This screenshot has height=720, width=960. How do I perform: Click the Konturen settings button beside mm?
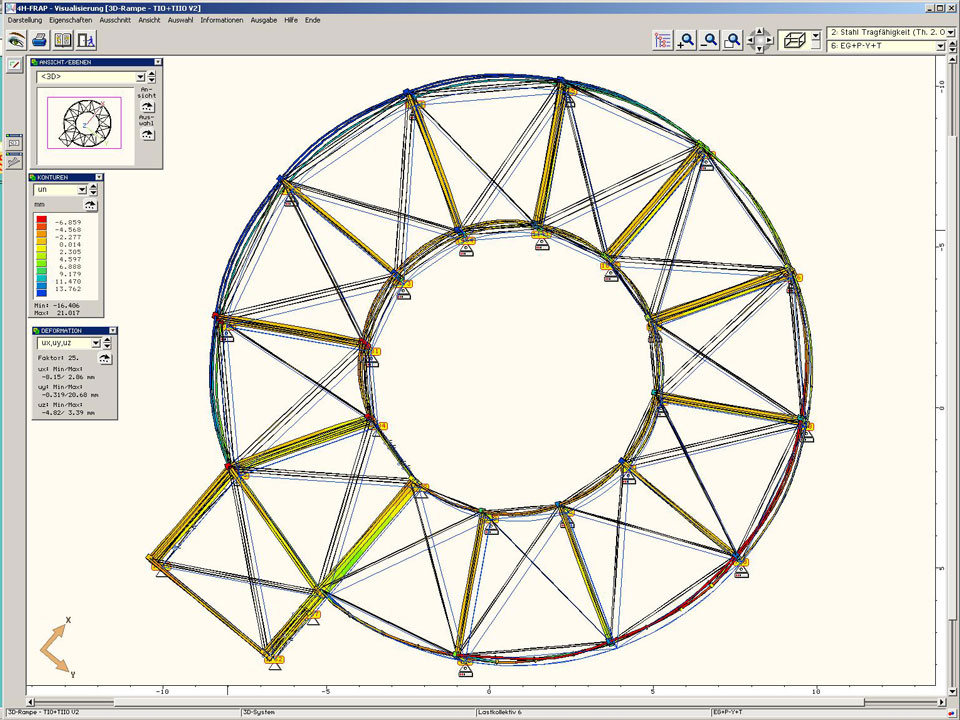coord(91,205)
